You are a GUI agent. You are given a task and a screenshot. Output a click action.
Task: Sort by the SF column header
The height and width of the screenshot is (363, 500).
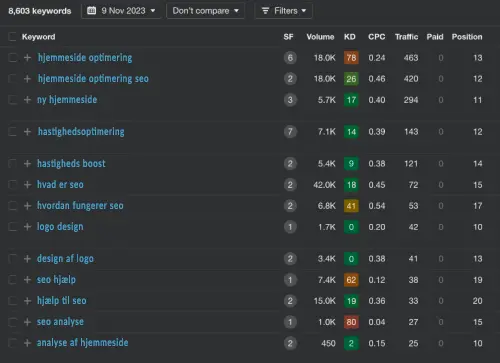[288, 37]
